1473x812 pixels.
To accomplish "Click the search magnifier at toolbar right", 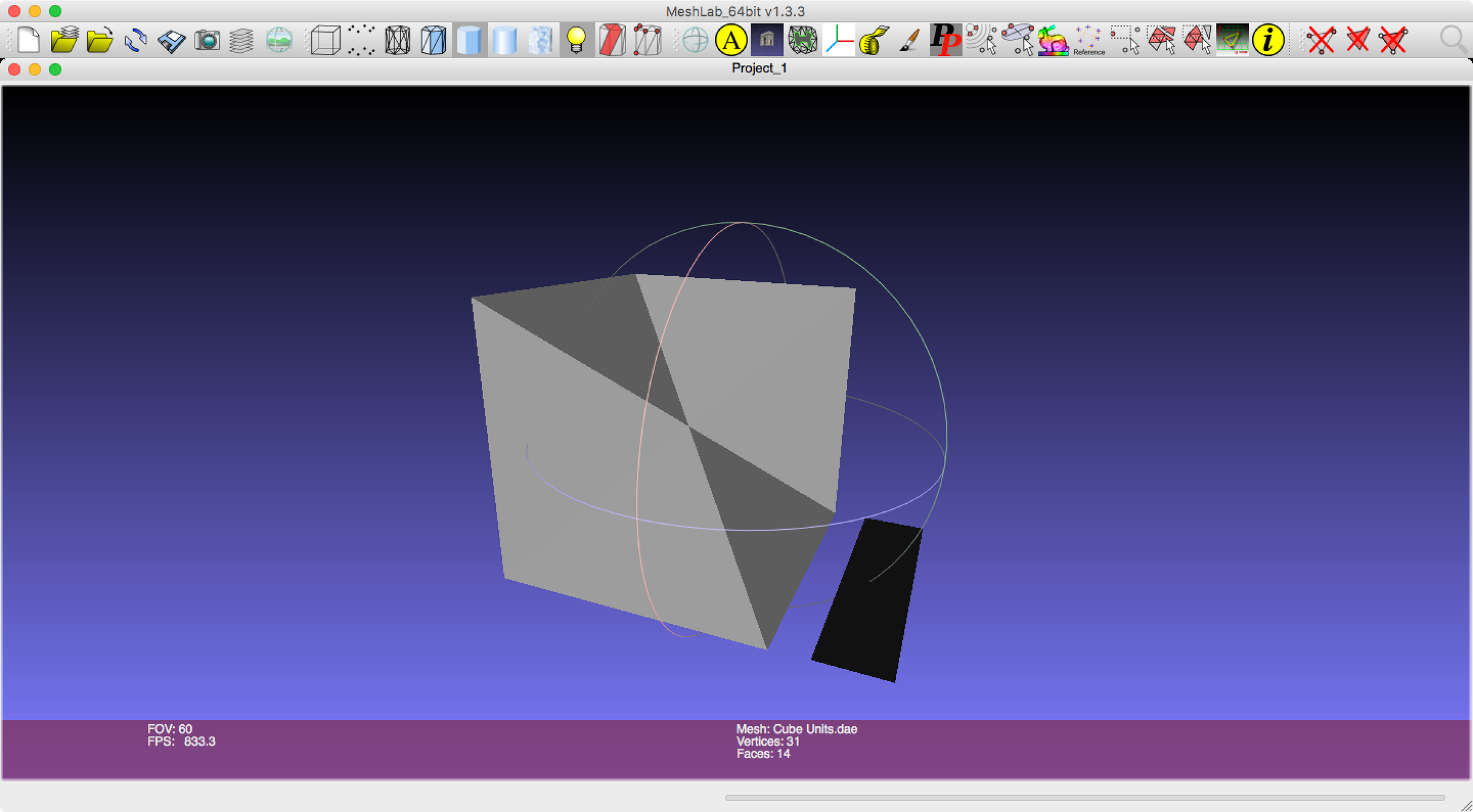I will (1452, 39).
